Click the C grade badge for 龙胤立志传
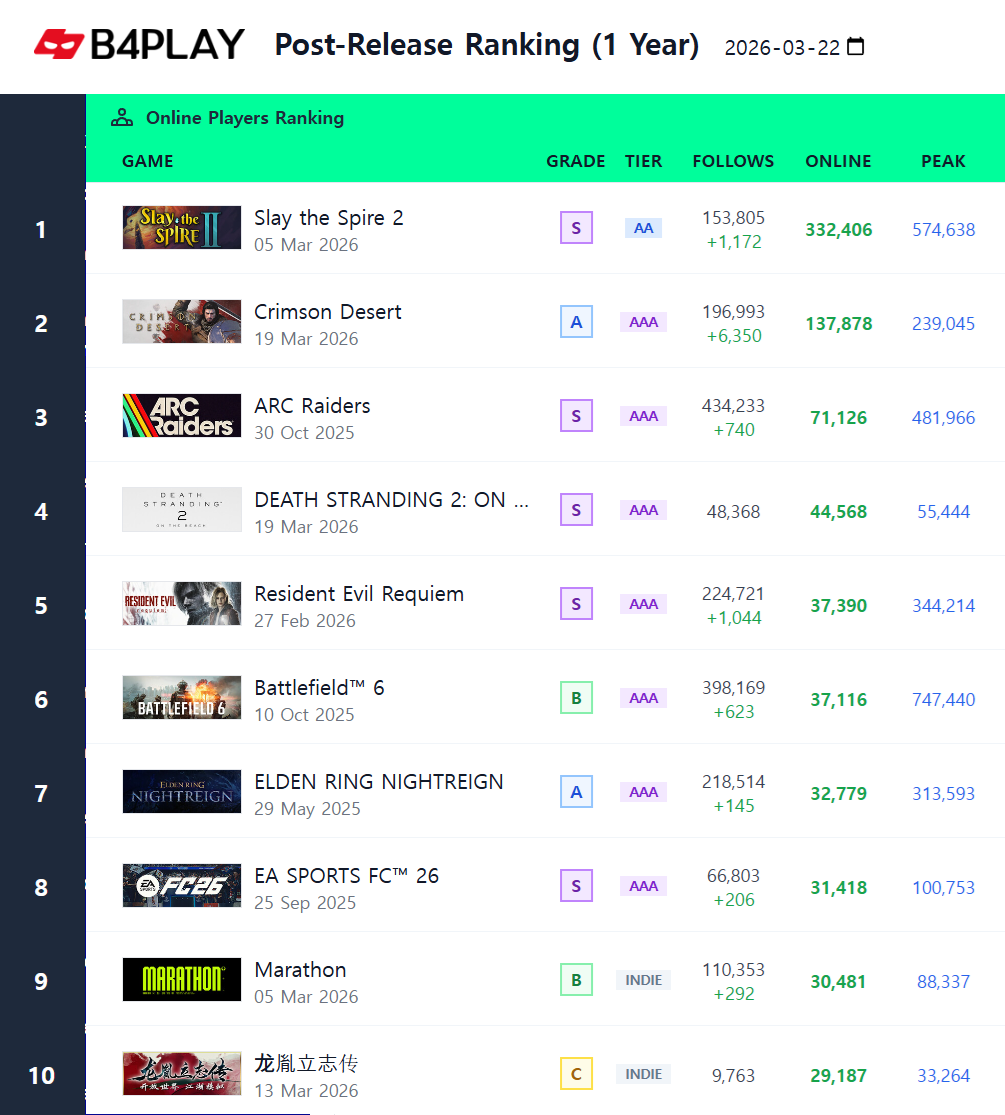 tap(576, 1073)
